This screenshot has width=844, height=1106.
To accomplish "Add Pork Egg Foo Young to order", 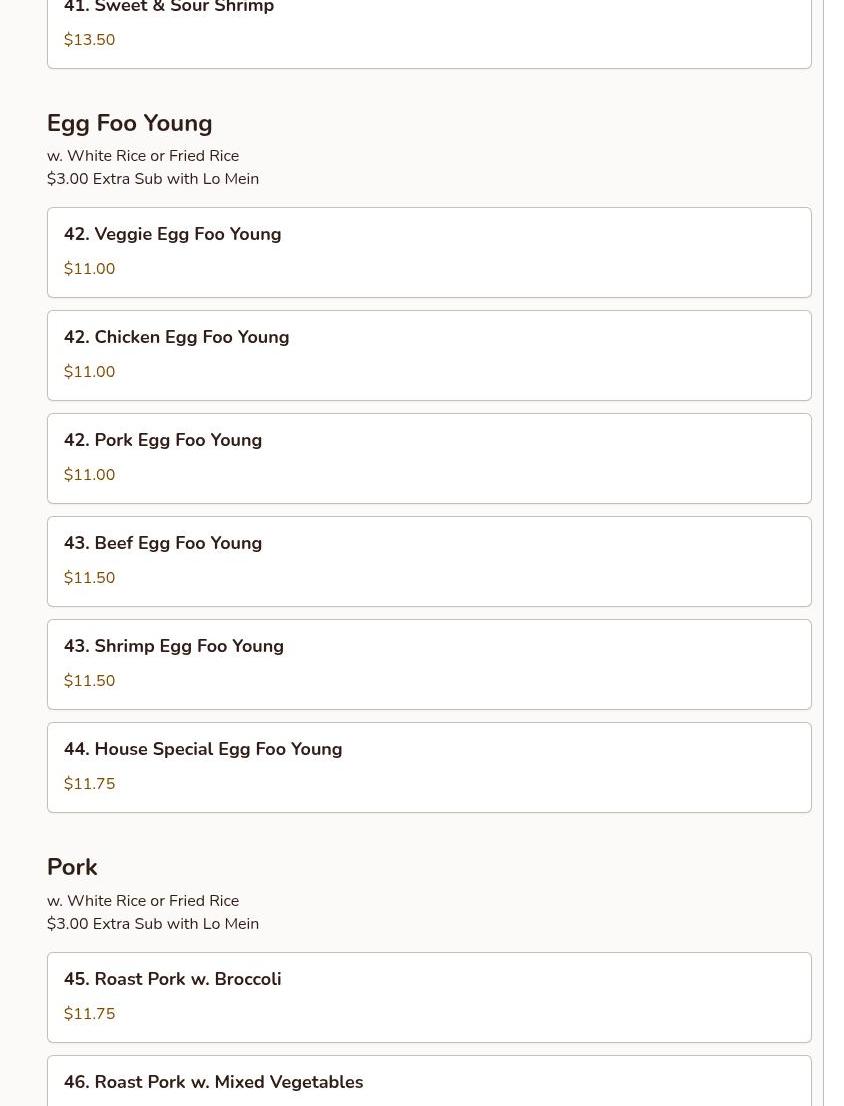I will point(428,458).
